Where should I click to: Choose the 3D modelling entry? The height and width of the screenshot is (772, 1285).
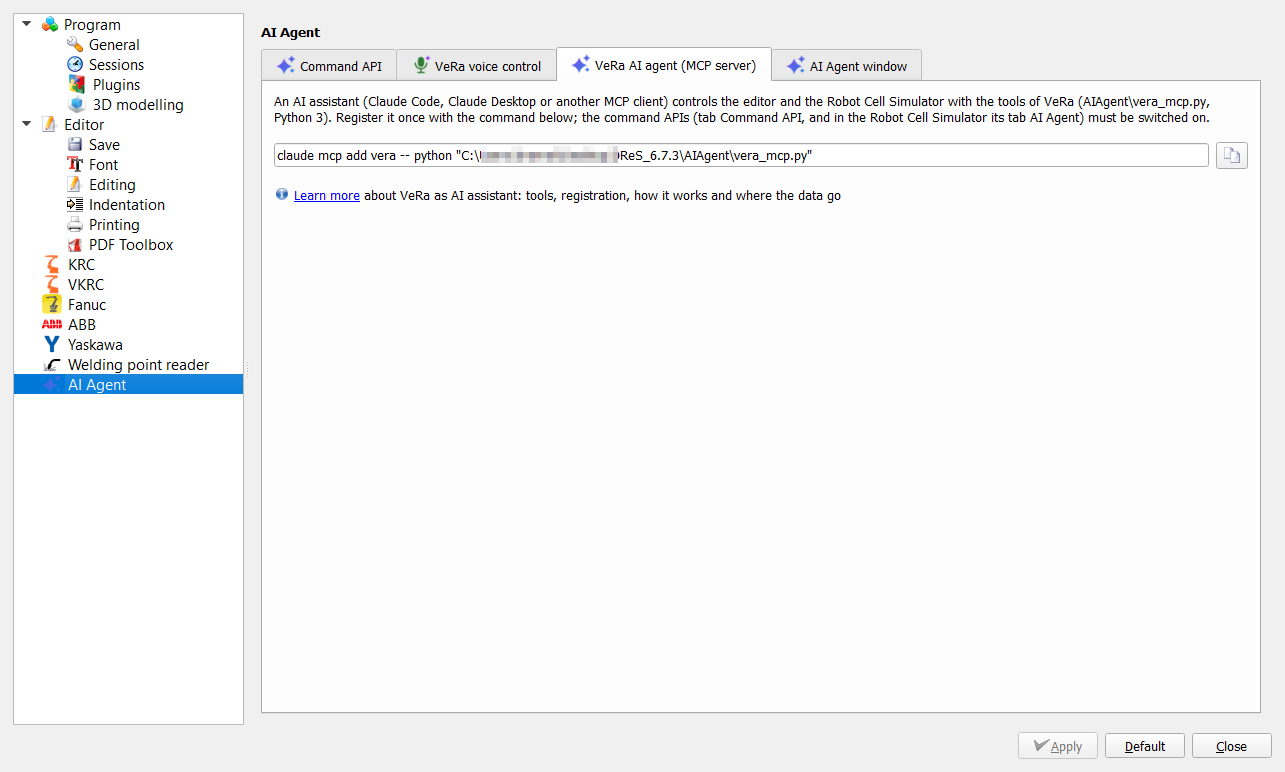(138, 104)
